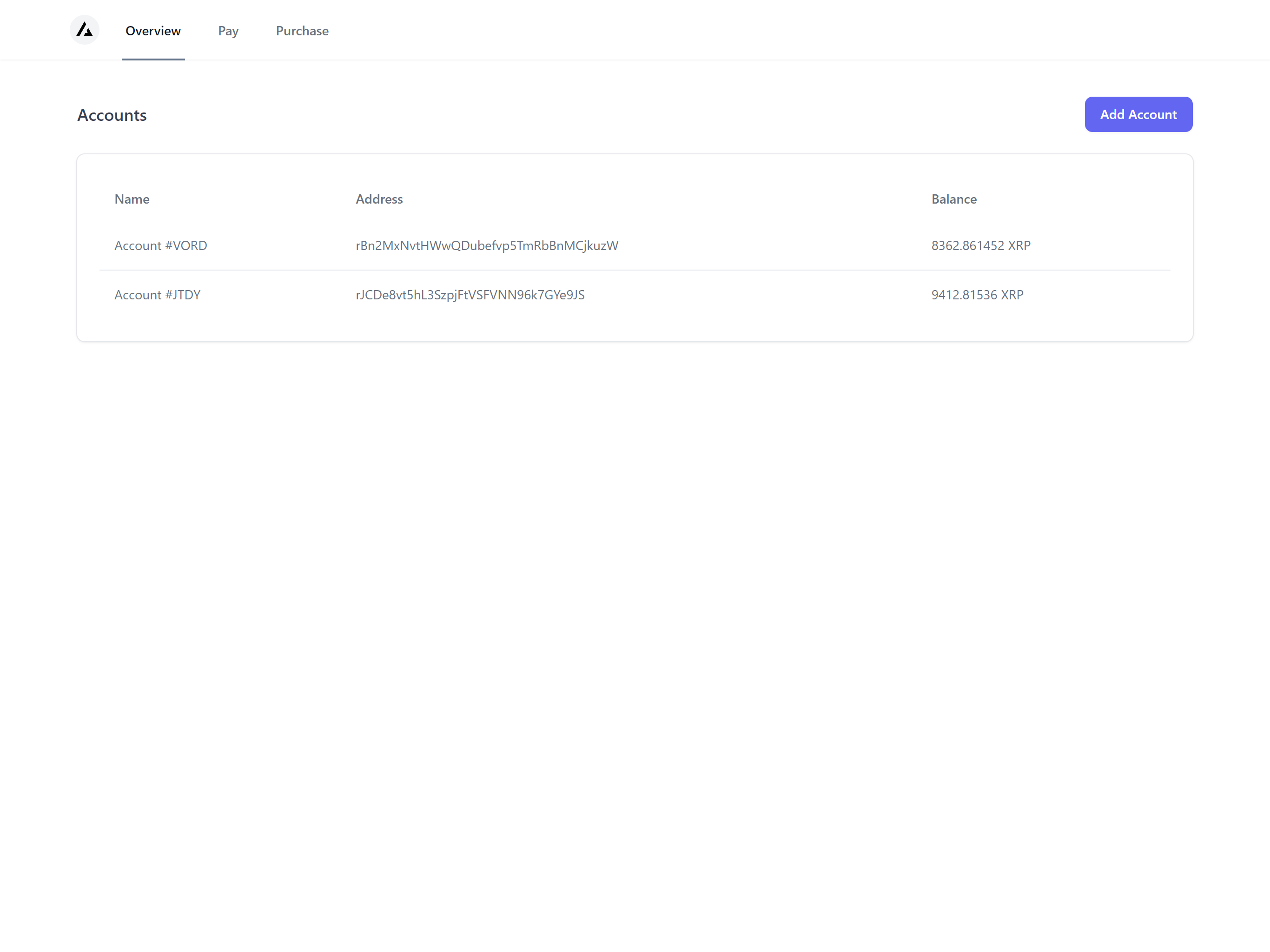Open the Purchase tab
The image size is (1270, 952).
point(302,31)
